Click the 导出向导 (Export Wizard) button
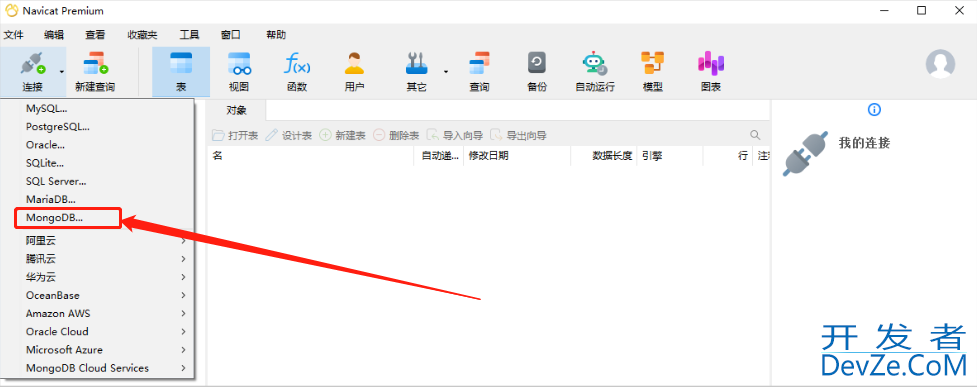This screenshot has width=977, height=387. pyautogui.click(x=518, y=135)
